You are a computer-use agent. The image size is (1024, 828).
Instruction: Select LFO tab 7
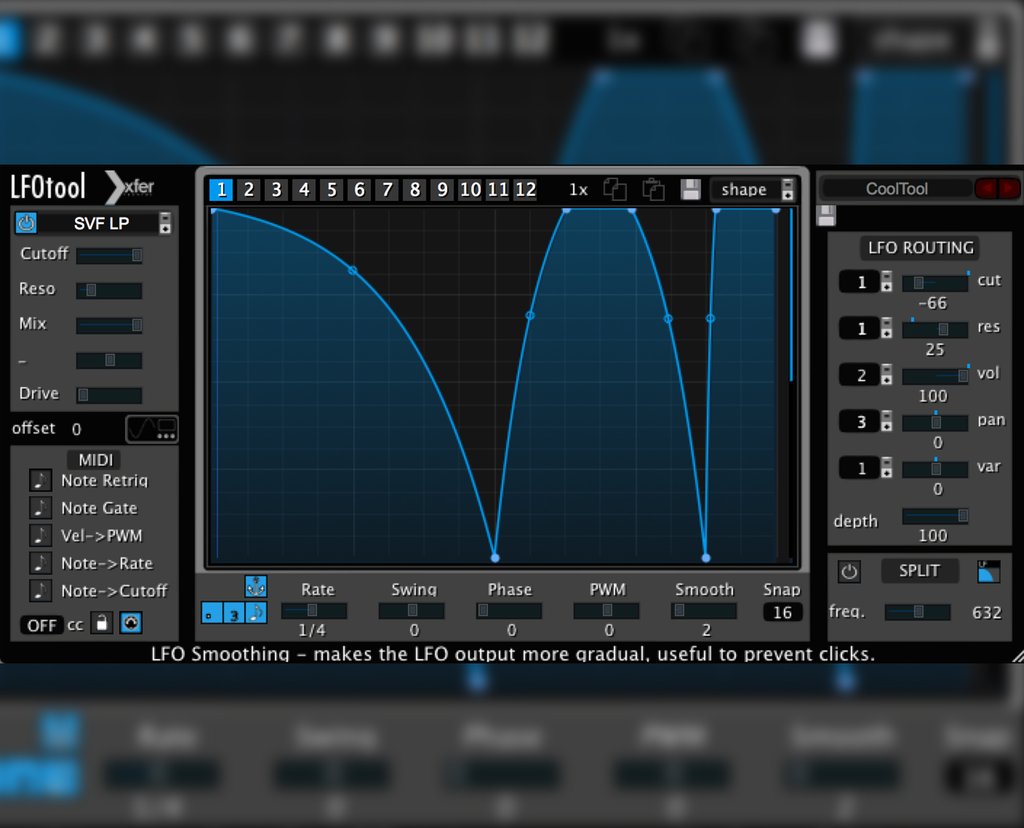(x=387, y=189)
